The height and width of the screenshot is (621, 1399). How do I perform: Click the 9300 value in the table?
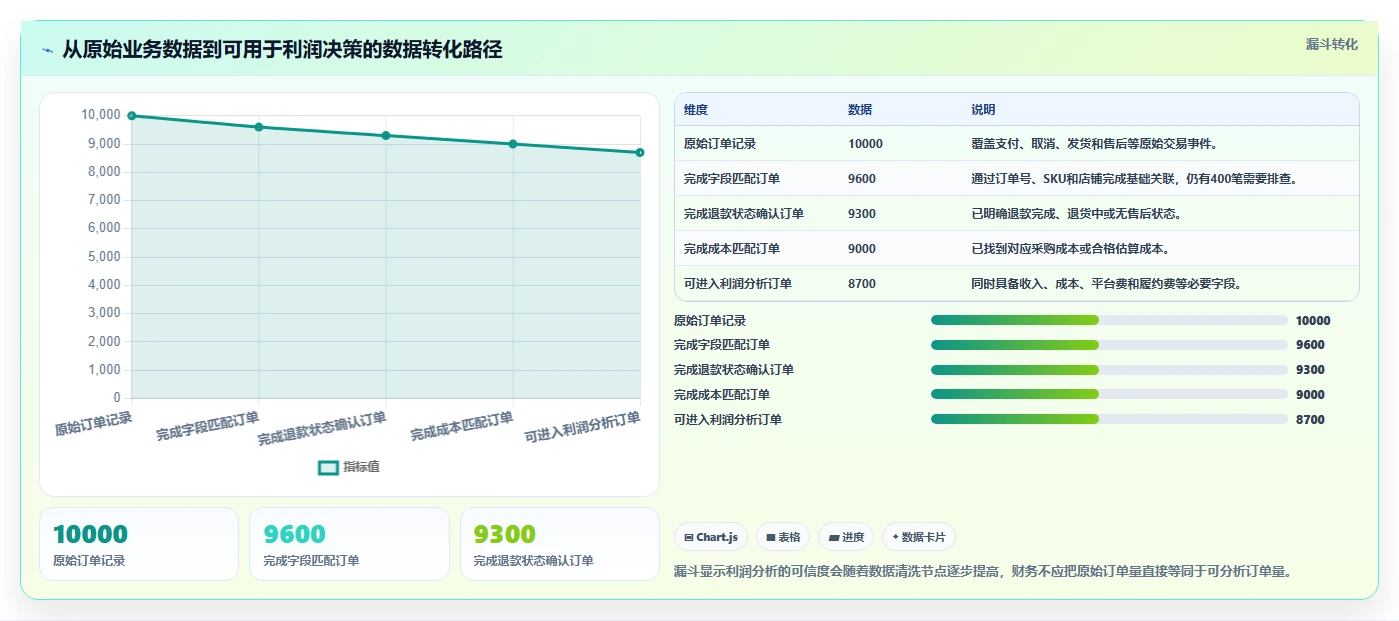coord(862,214)
